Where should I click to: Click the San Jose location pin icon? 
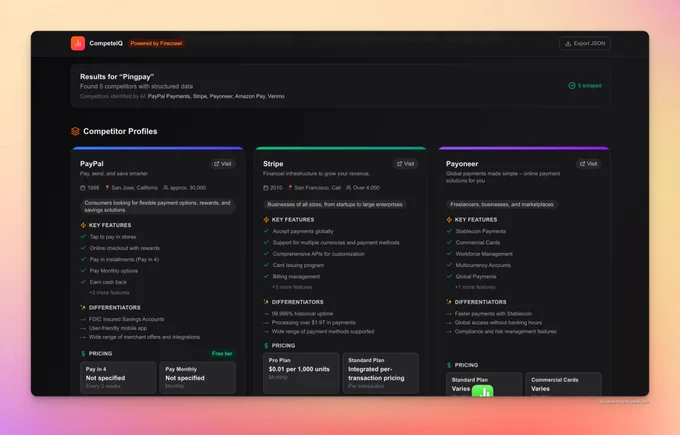click(107, 188)
